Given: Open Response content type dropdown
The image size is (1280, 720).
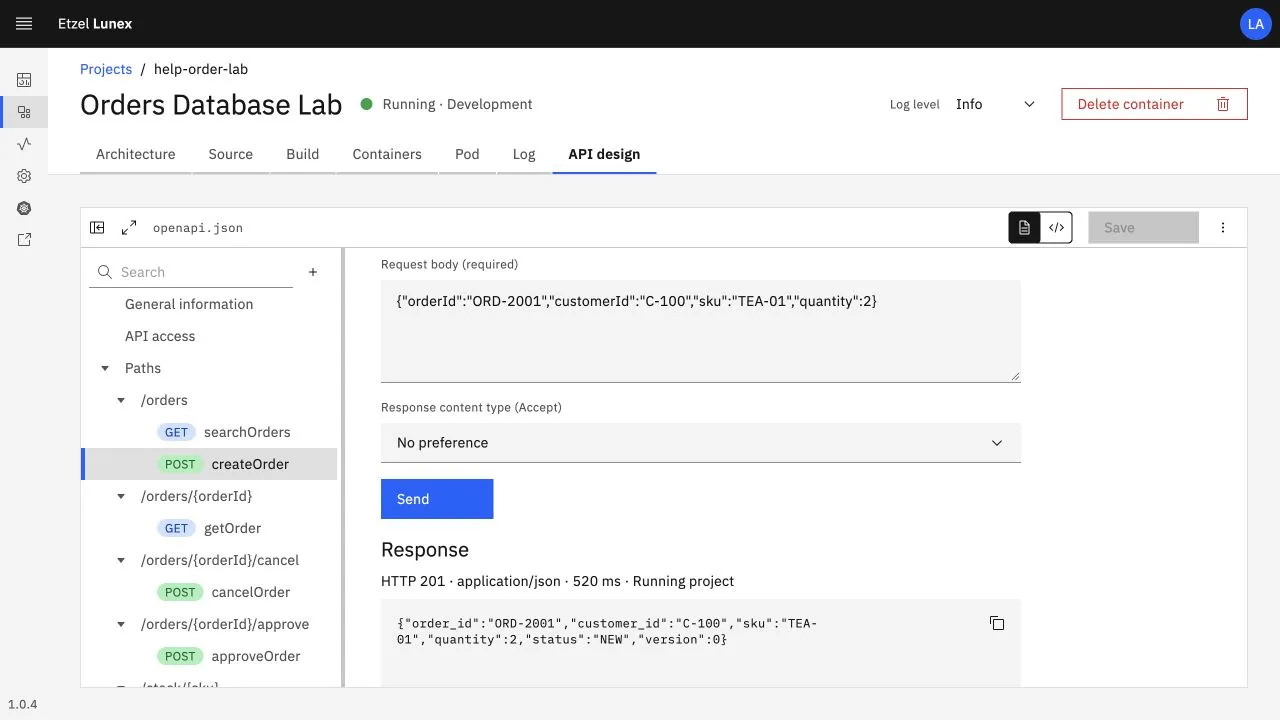Looking at the screenshot, I should click(701, 443).
